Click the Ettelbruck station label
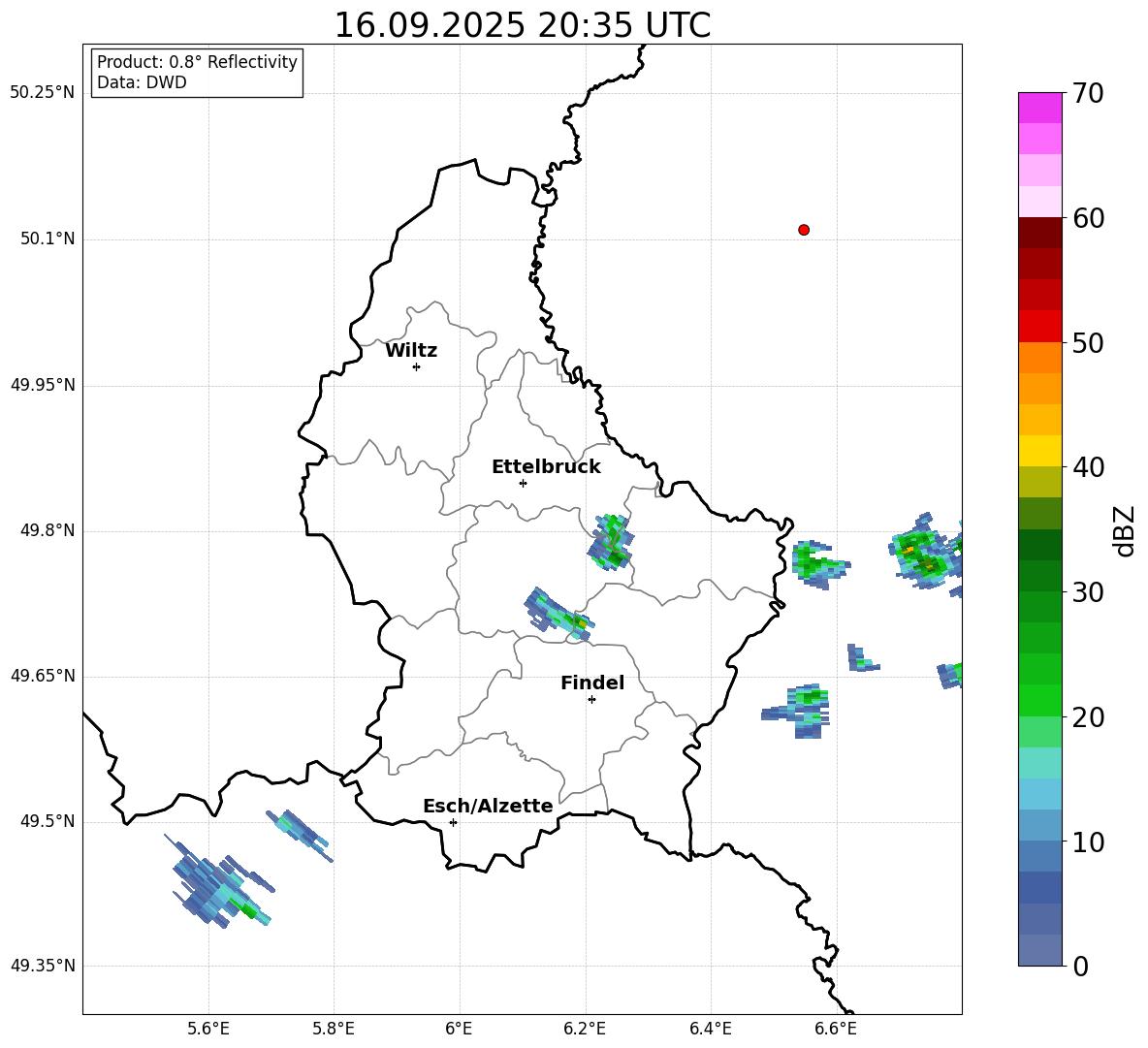 click(x=546, y=467)
